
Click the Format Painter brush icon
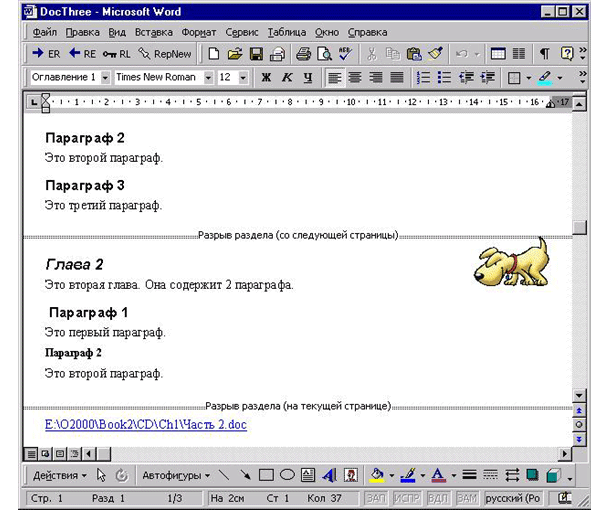coord(435,54)
